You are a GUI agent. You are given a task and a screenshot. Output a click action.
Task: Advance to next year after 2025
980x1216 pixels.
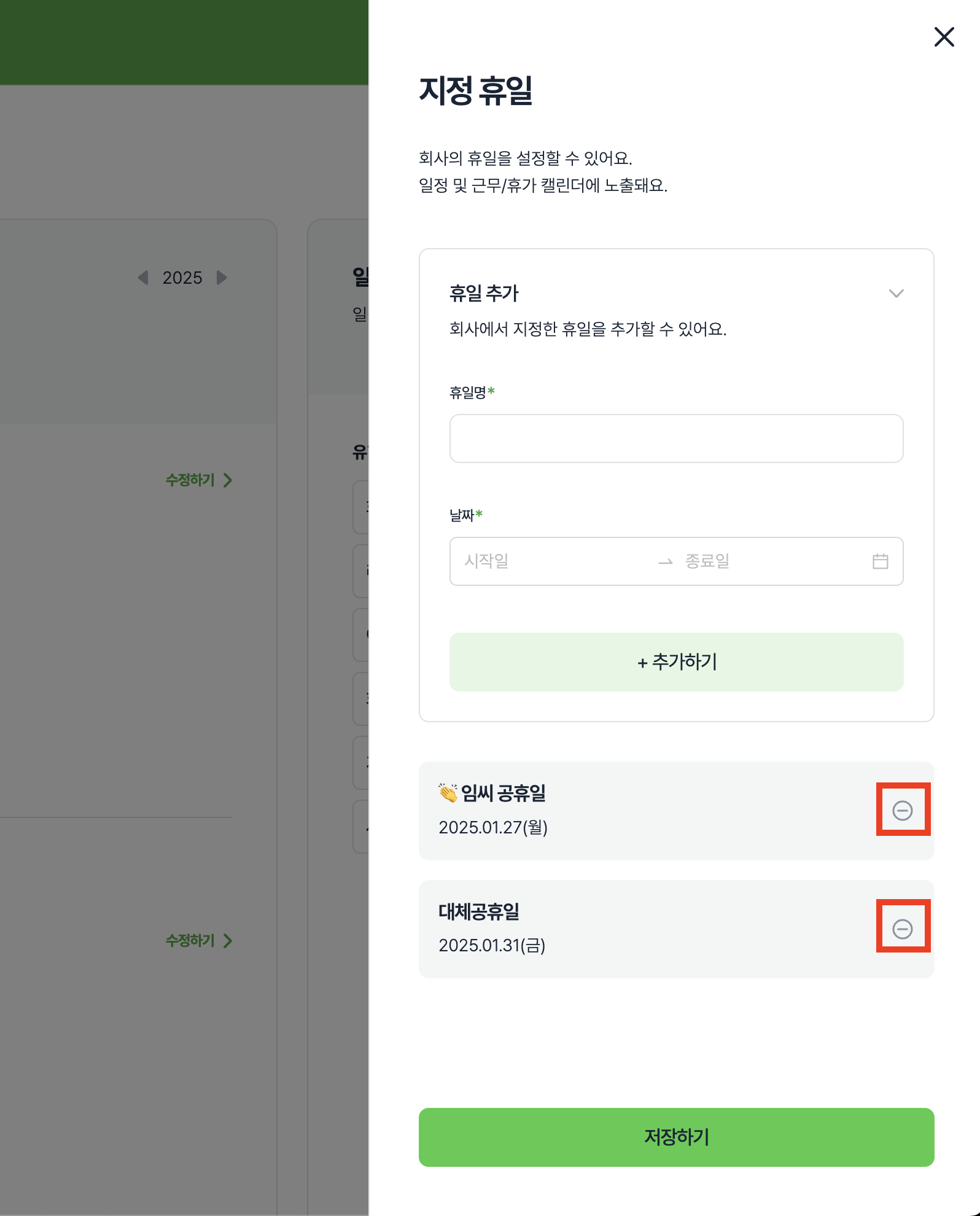click(x=222, y=278)
